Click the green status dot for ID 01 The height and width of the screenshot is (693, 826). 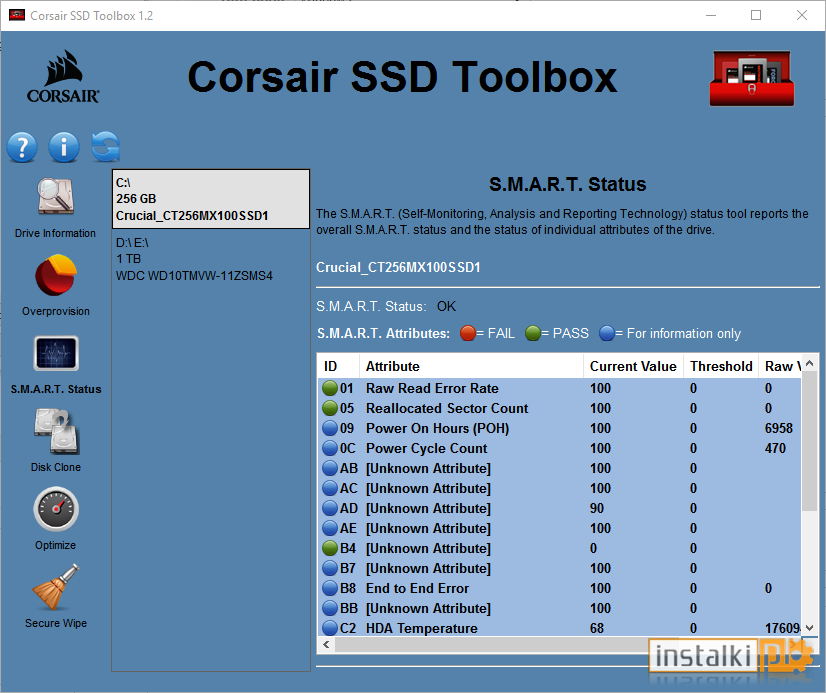click(330, 388)
